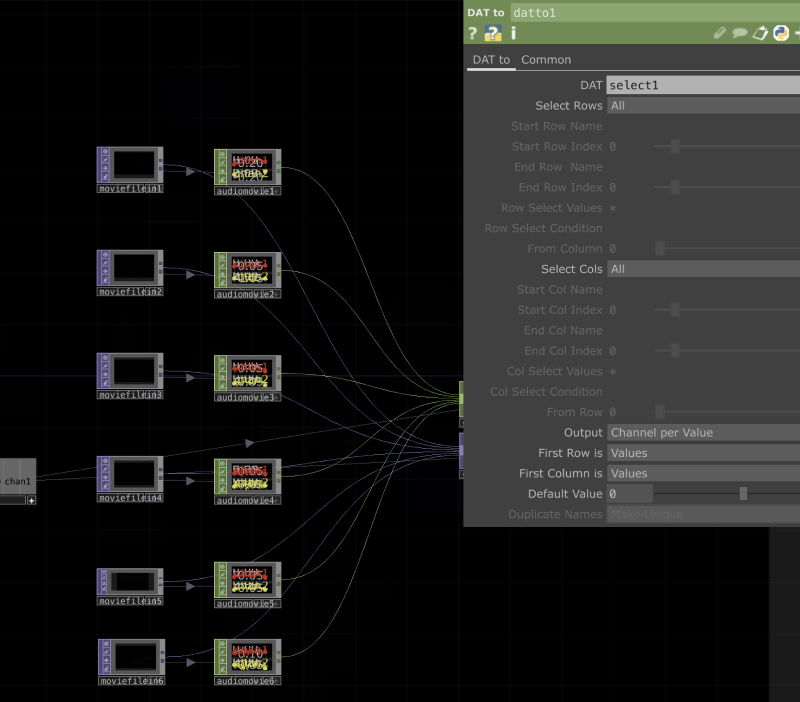Open the Output 'Channel per Value' dropdown
Image resolution: width=800 pixels, height=702 pixels.
click(702, 432)
